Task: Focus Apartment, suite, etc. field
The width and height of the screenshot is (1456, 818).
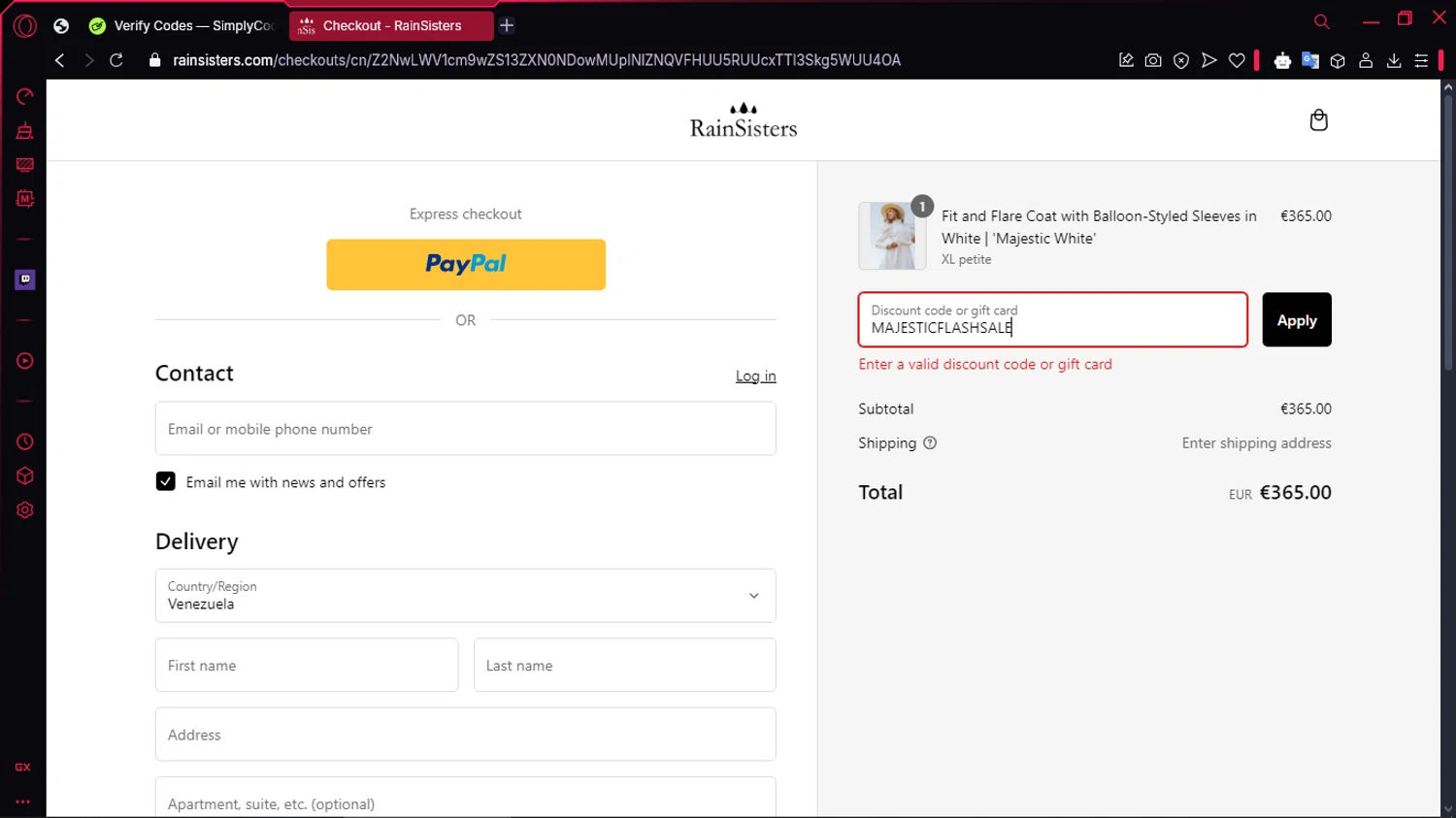Action: (x=466, y=798)
